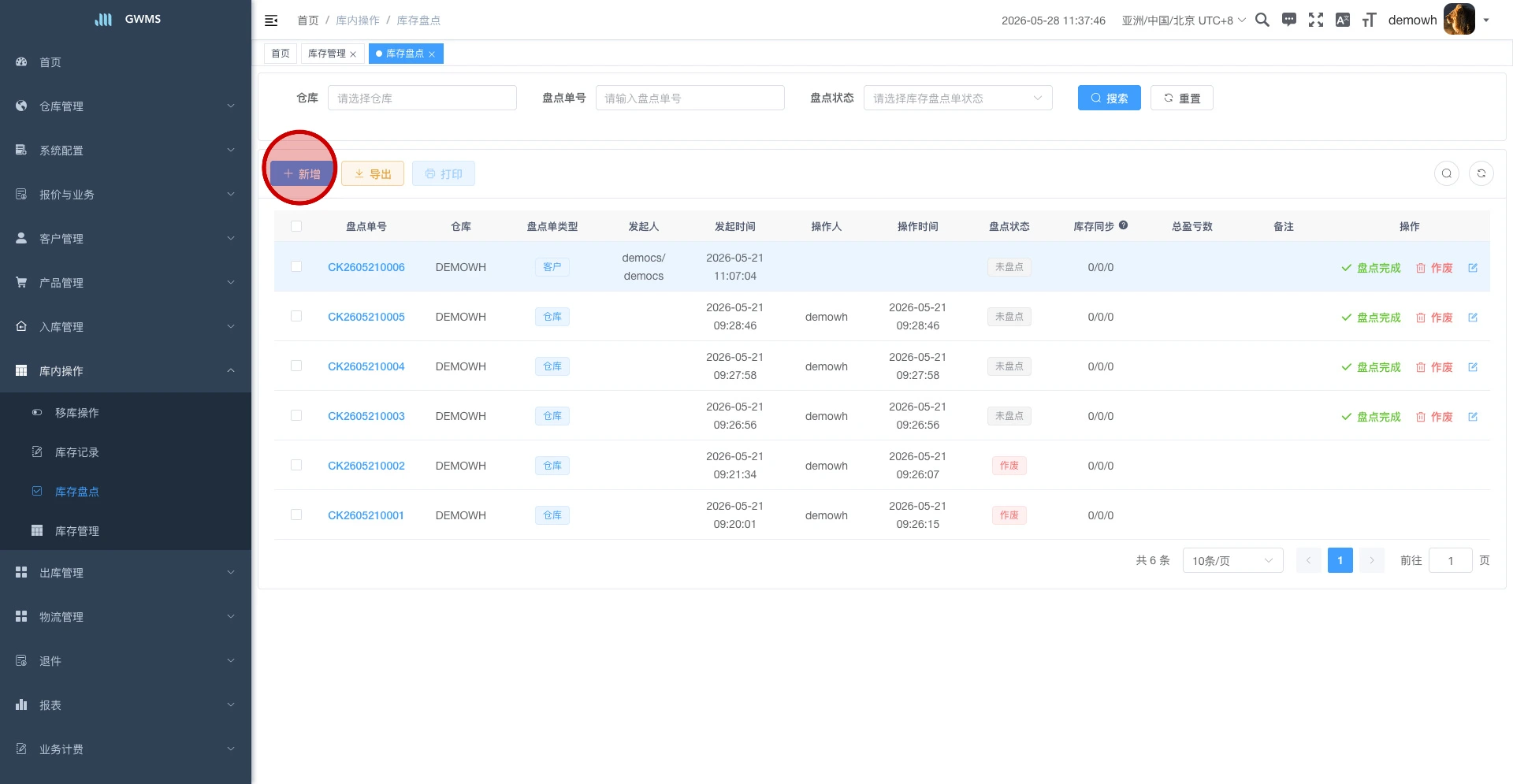
Task: Click the demowh user avatar
Action: [1459, 20]
